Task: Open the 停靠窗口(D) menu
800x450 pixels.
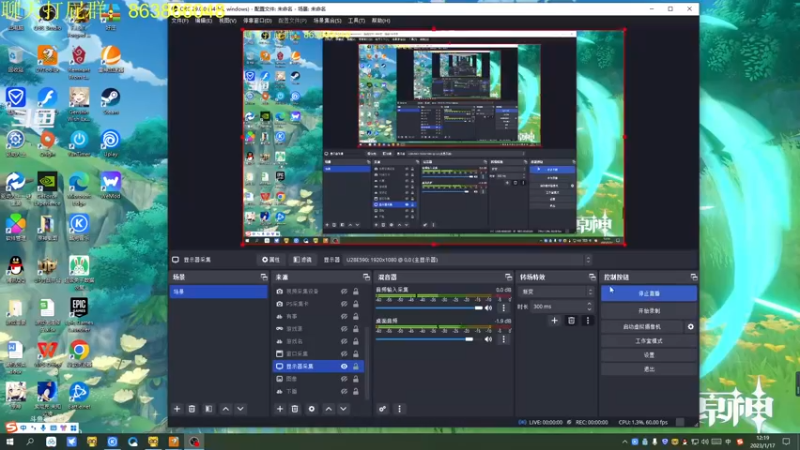Action: [x=257, y=20]
